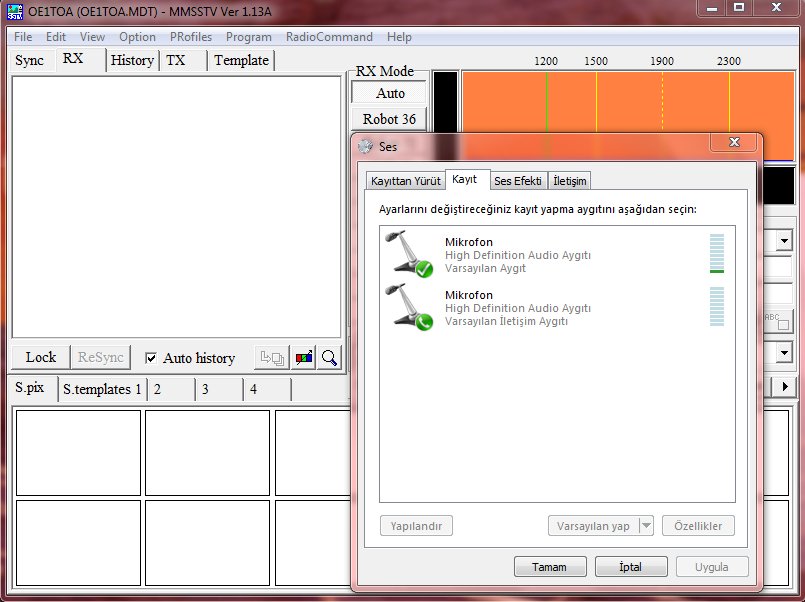Switch to the Ses Efekti tab
This screenshot has height=602, width=805.
(518, 181)
